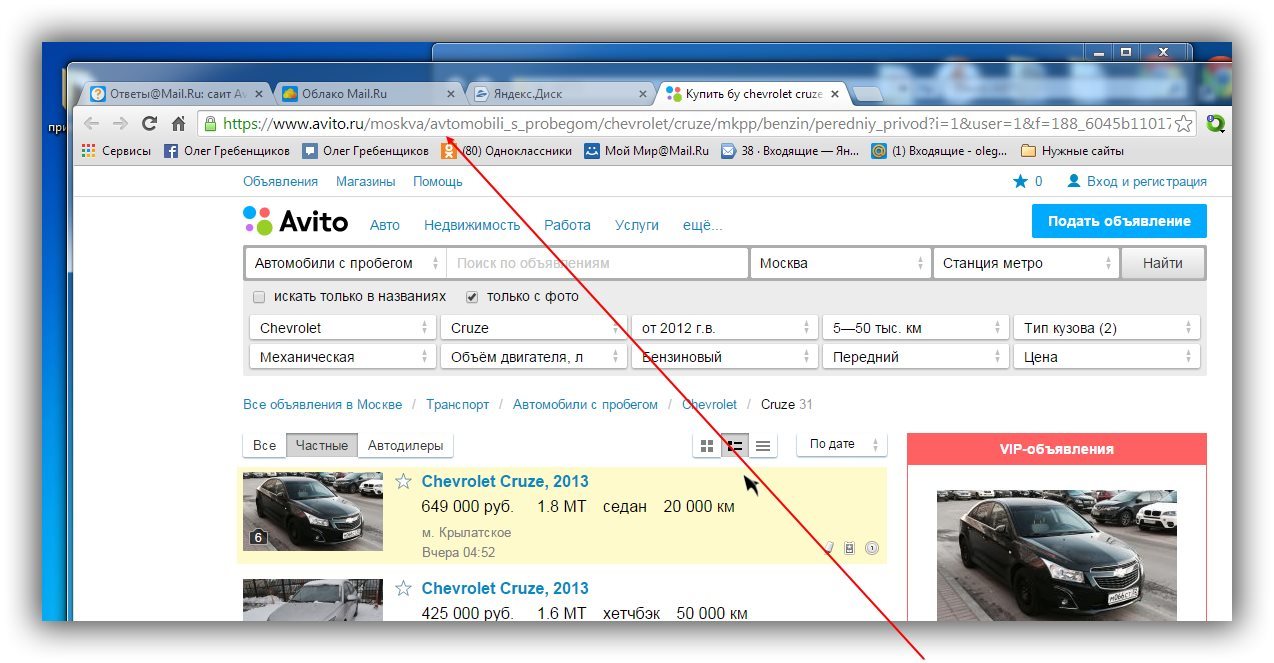Open the first Олег Гребенщиков Facebook bookmark
The height and width of the screenshot is (663, 1274).
click(227, 151)
